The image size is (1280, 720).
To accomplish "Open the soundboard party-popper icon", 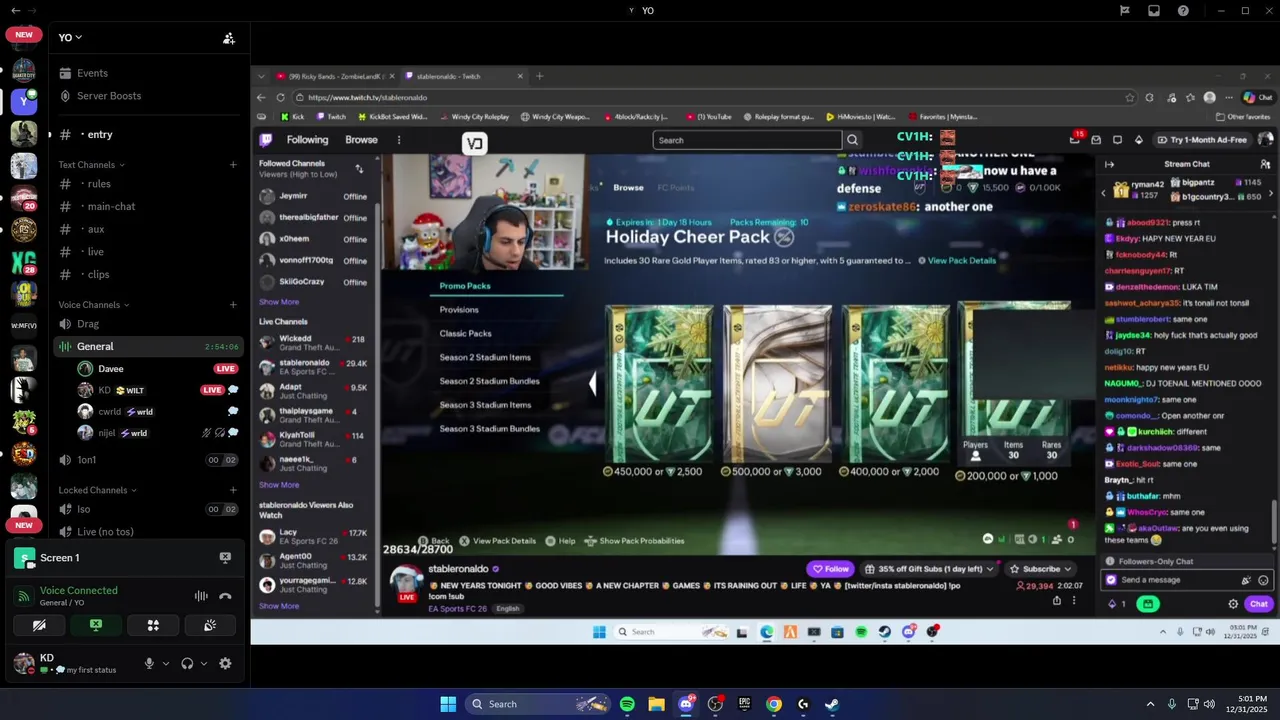I will (210, 626).
